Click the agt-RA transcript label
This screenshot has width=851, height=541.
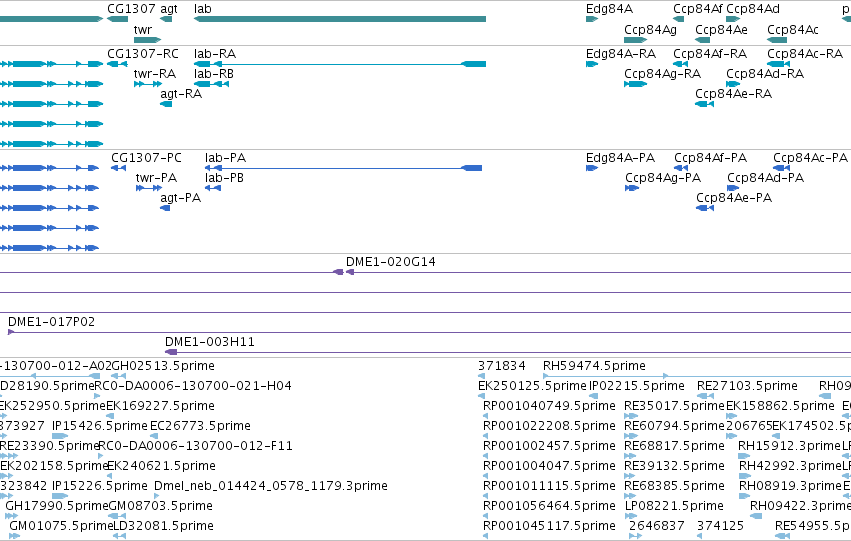[x=181, y=94]
